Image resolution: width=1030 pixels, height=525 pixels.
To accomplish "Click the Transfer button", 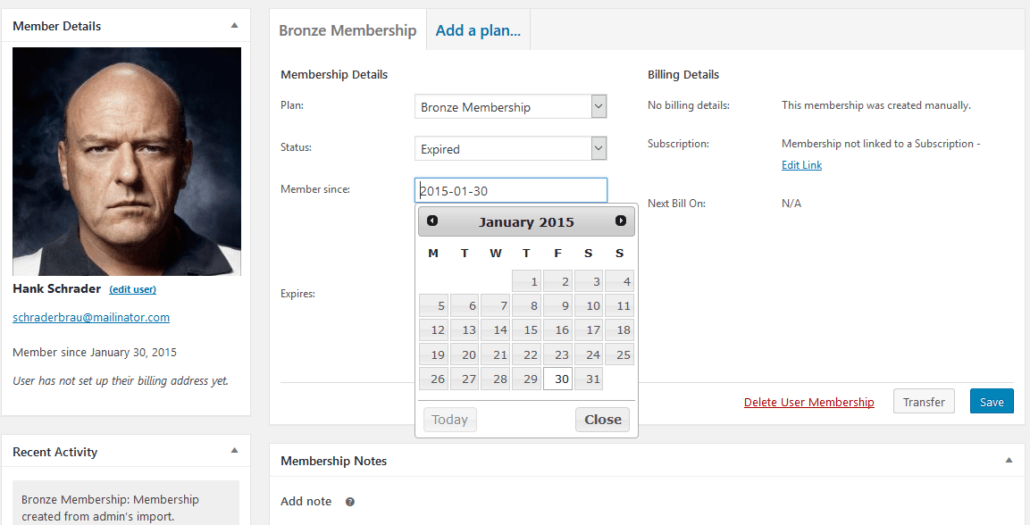I will [x=923, y=402].
